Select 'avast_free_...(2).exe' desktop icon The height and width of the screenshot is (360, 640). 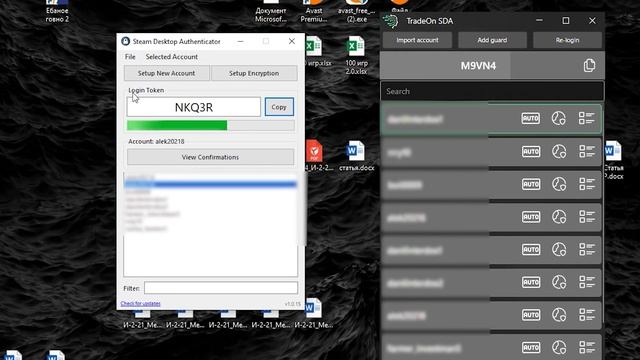356,12
